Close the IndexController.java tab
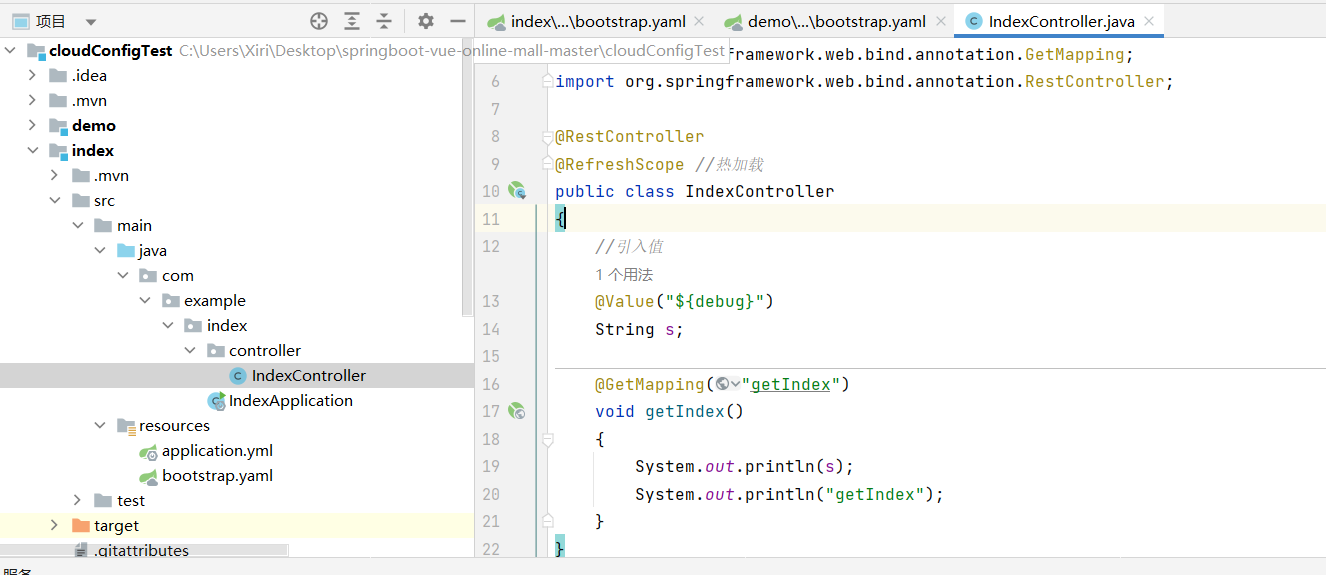Viewport: 1326px width, 575px height. pos(1149,21)
